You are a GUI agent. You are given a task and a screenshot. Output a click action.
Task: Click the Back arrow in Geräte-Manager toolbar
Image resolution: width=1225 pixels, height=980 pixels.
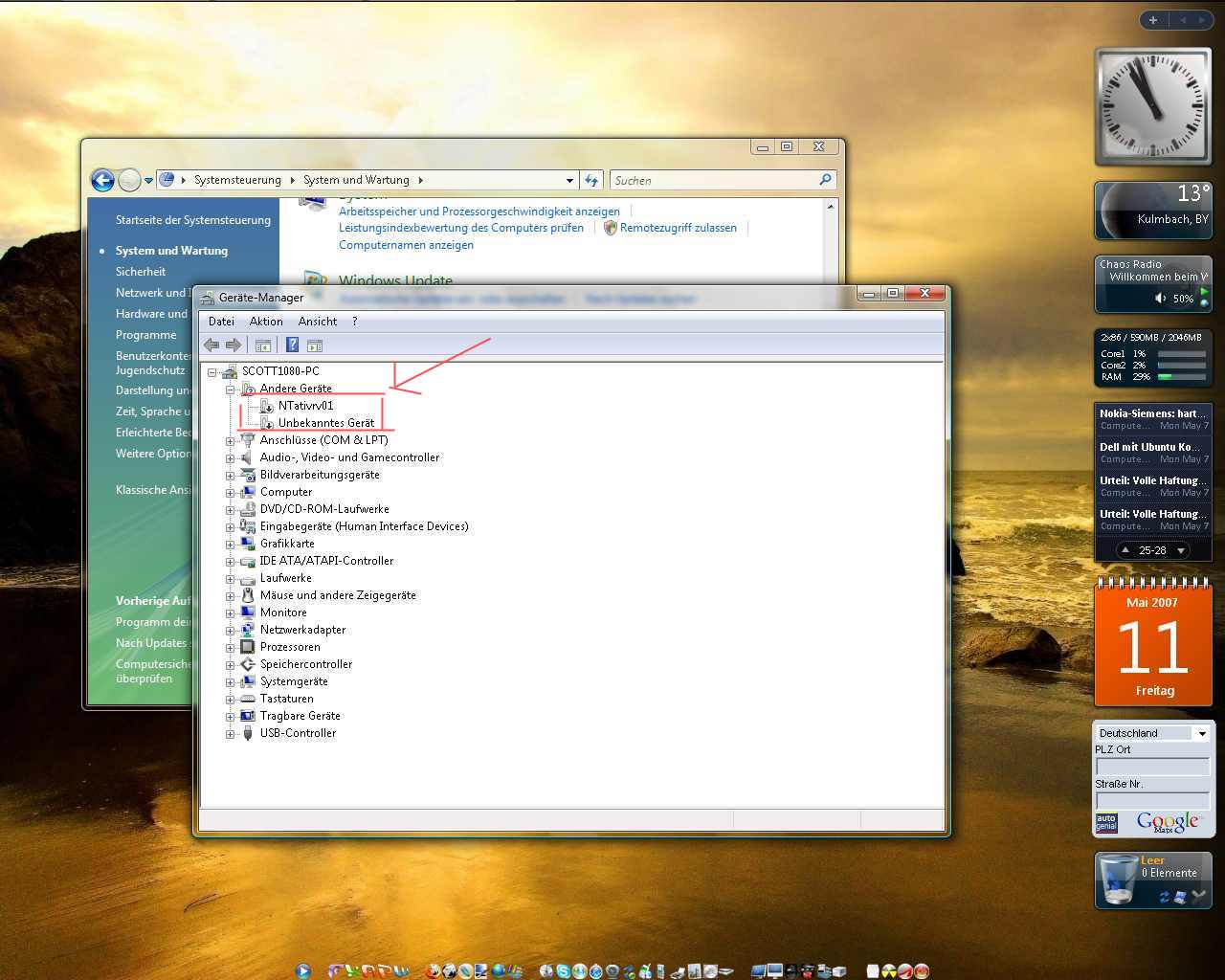tap(212, 345)
